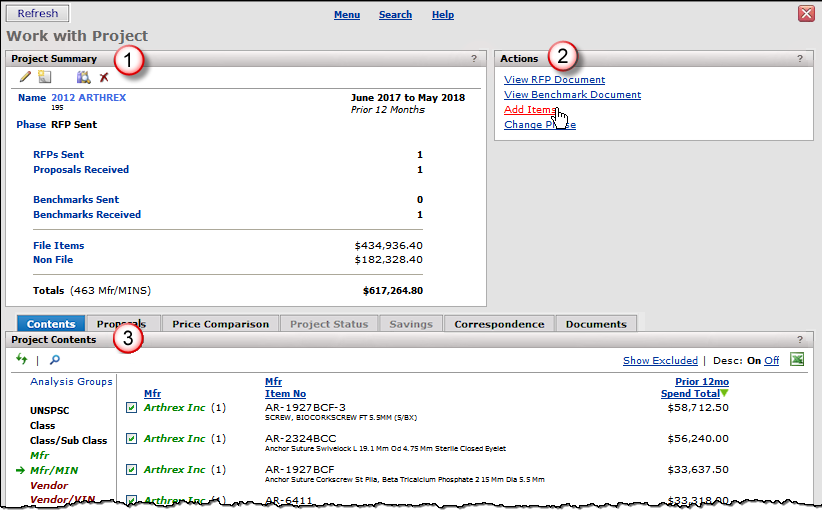Image resolution: width=822 pixels, height=513 pixels.
Task: Select the UNSPSC analysis group
Action: pos(50,410)
